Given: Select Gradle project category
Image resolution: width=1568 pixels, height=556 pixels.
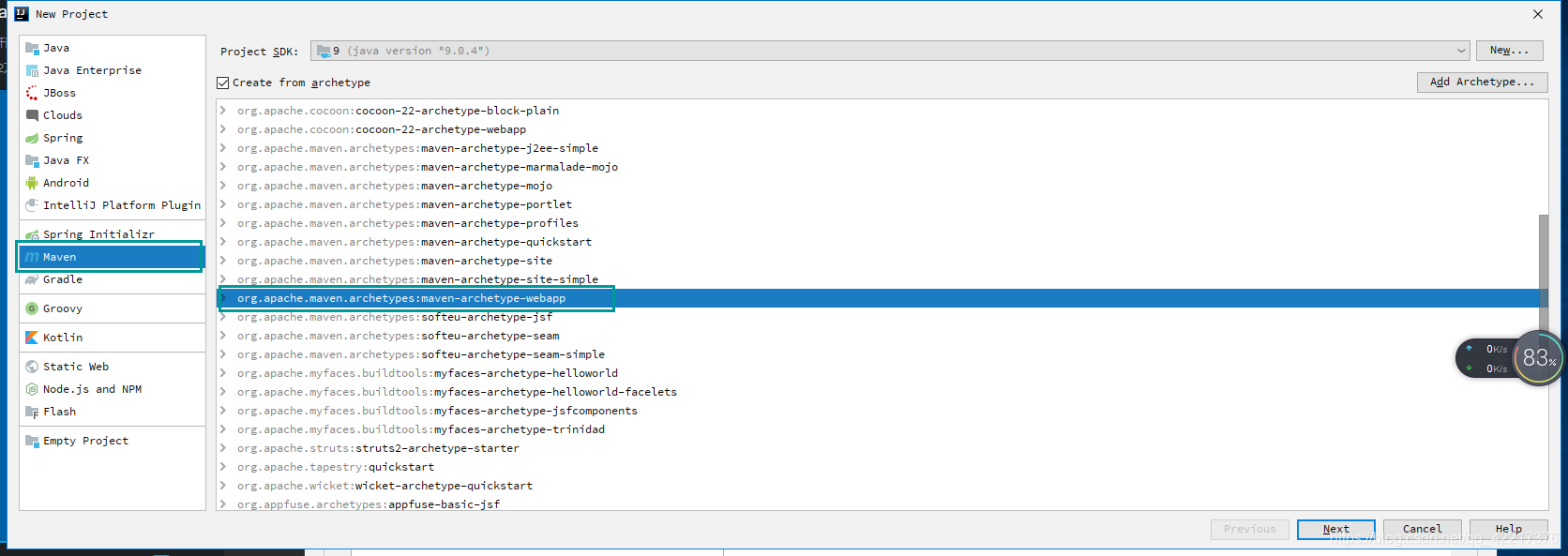Looking at the screenshot, I should pos(113,279).
